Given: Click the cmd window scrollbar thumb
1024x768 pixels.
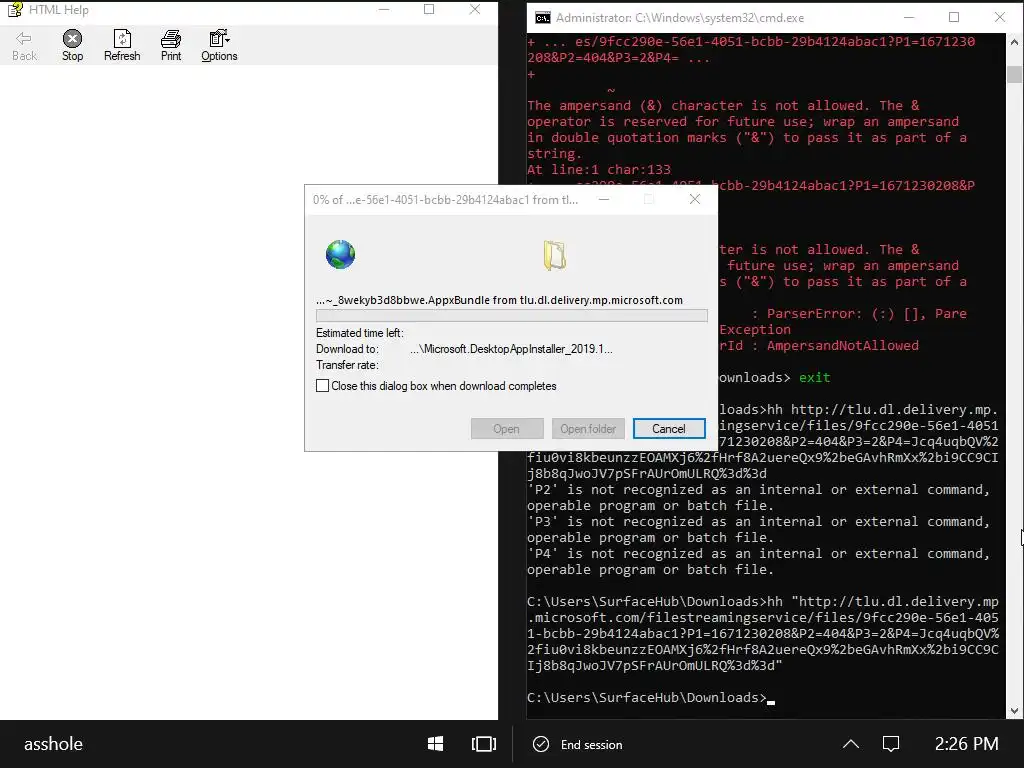Looking at the screenshot, I should click(1014, 74).
